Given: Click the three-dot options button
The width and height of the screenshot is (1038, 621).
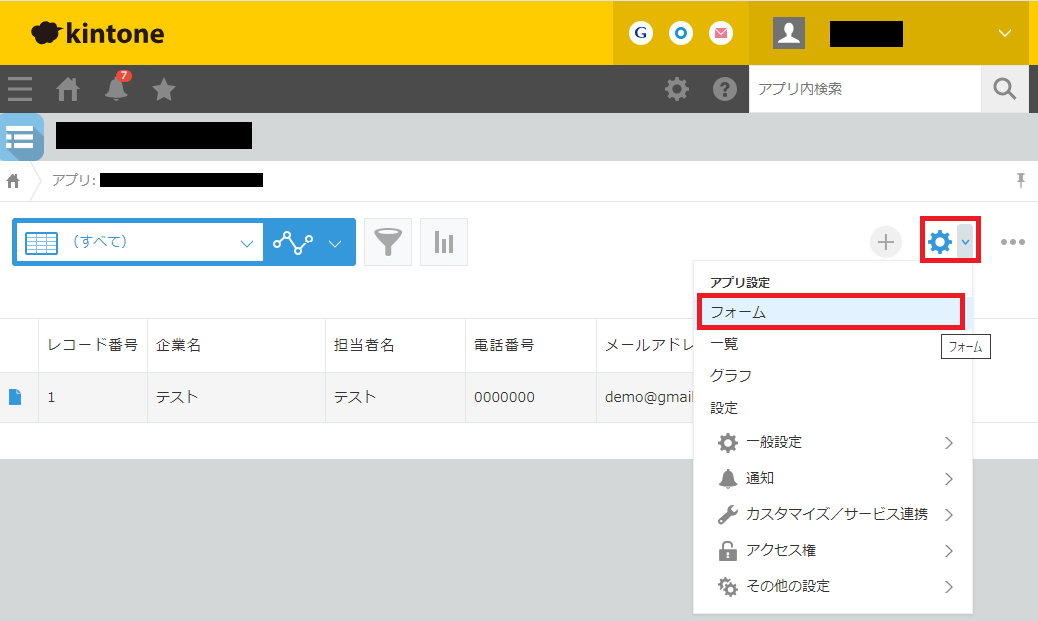Looking at the screenshot, I should pos(1012,242).
